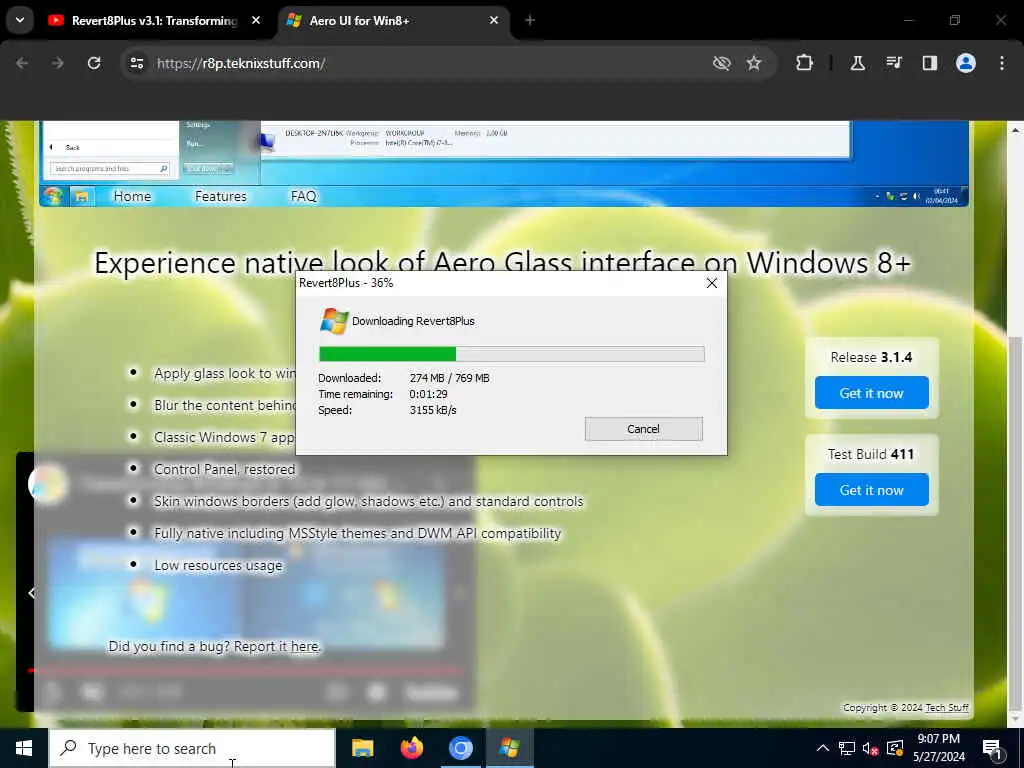Go back to previous page
1024x768 pixels.
pos(22,63)
